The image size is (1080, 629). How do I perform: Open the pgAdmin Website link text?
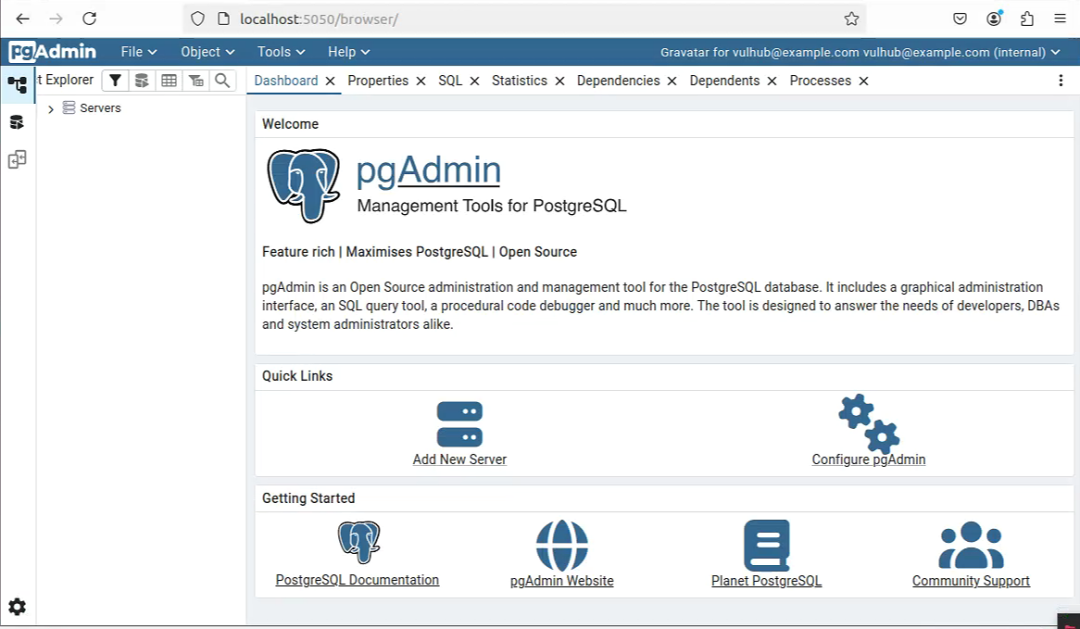point(562,581)
